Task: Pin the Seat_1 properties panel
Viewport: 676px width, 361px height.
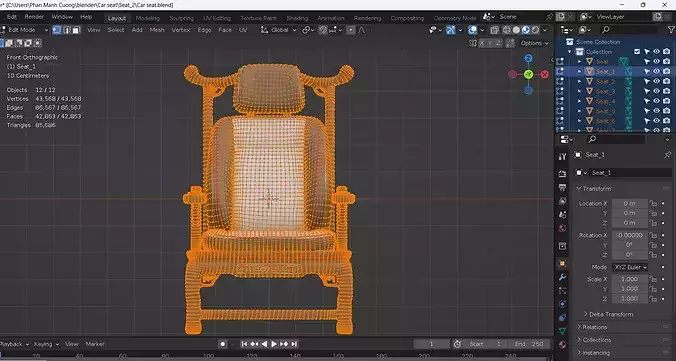Action: coord(667,154)
